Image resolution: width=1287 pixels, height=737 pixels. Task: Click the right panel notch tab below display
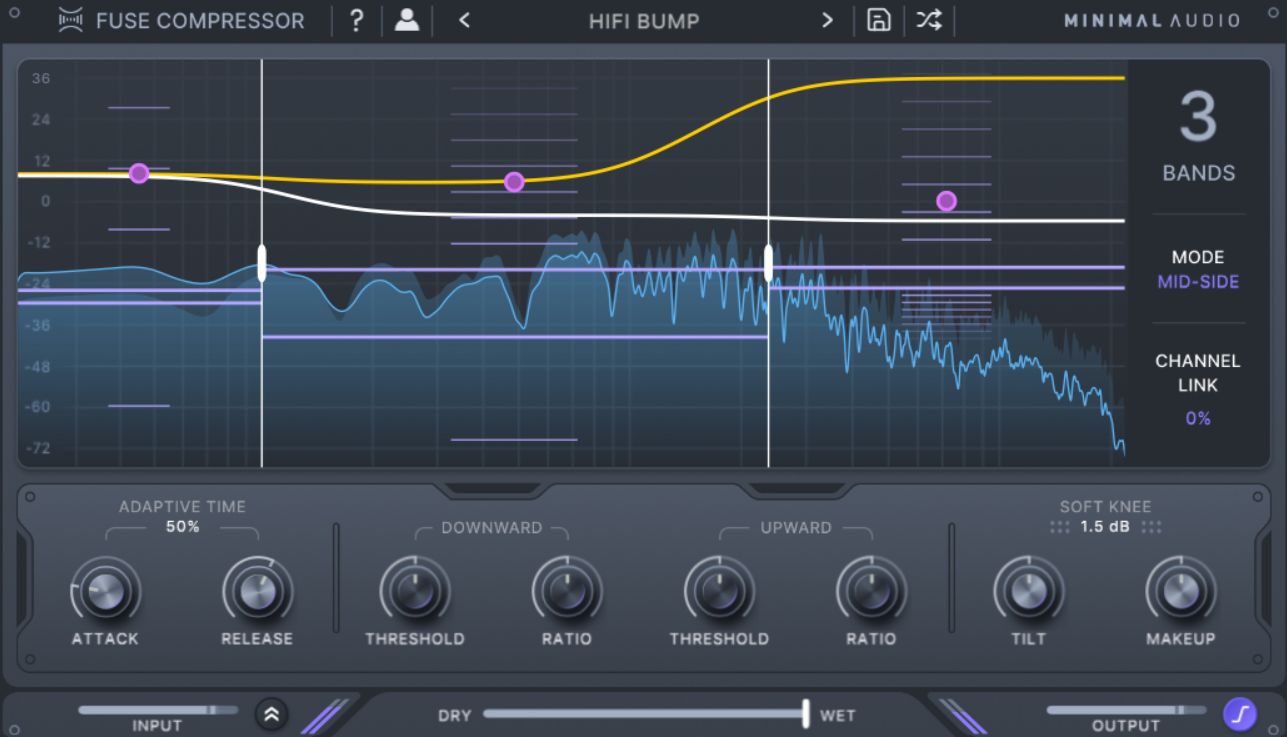pyautogui.click(x=796, y=490)
